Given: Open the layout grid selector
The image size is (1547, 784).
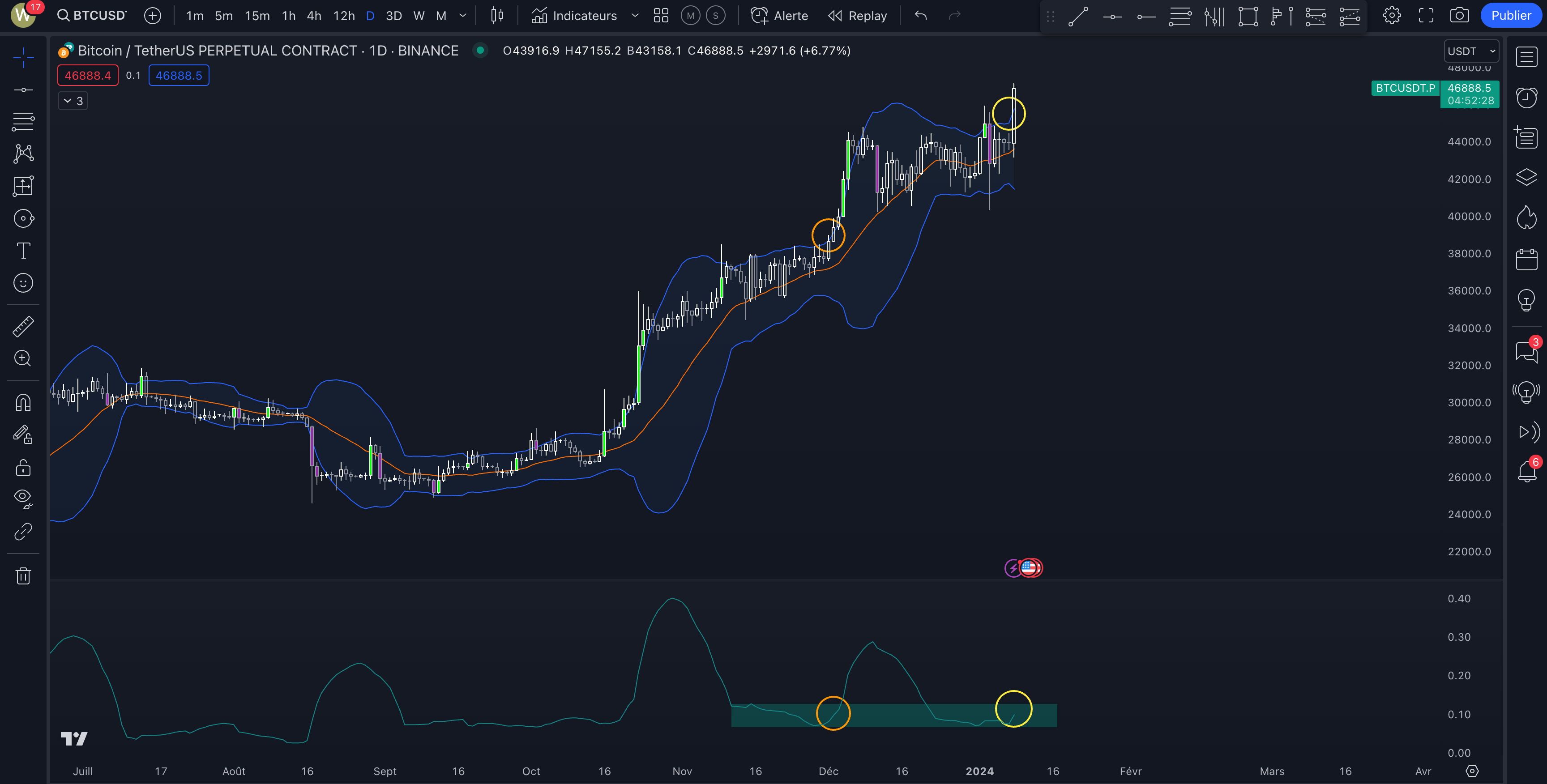Looking at the screenshot, I should click(x=661, y=16).
